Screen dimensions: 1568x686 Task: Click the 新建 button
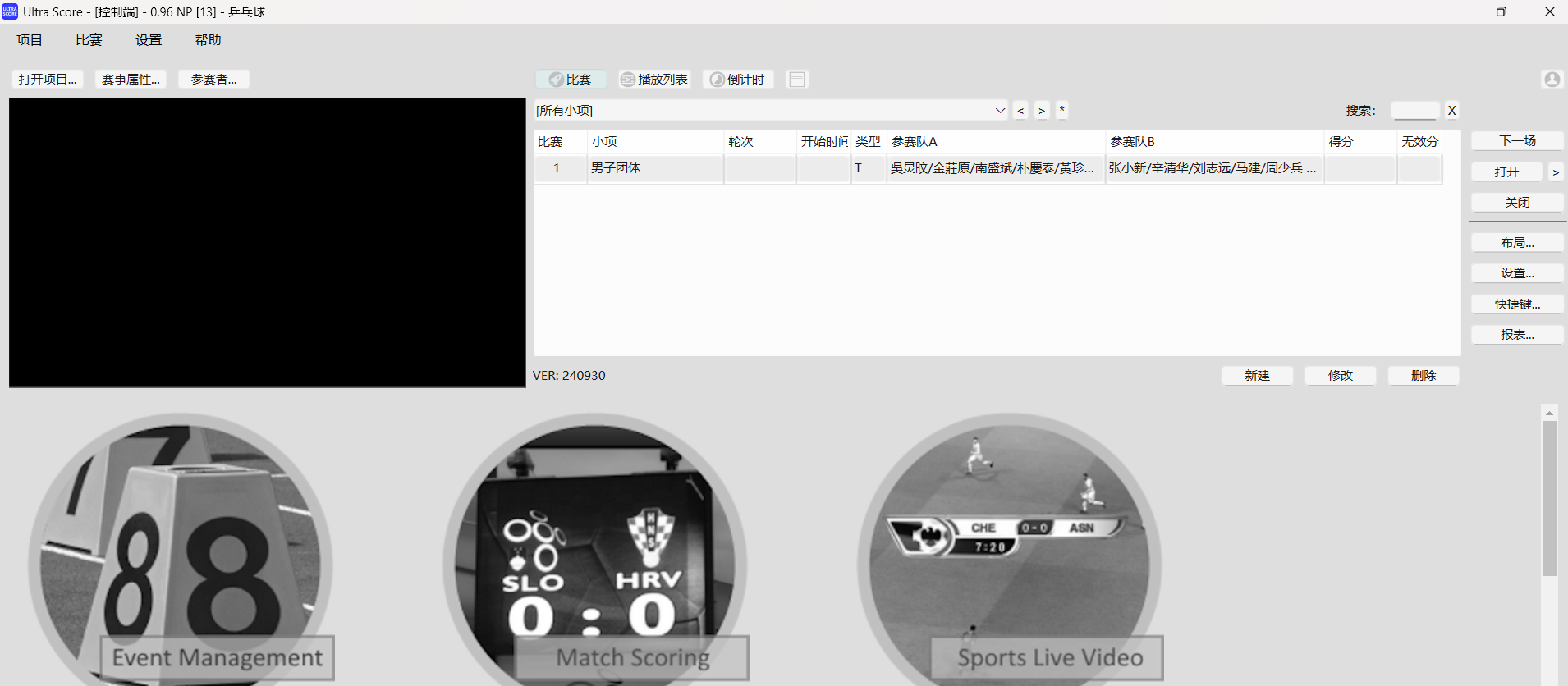click(1257, 376)
